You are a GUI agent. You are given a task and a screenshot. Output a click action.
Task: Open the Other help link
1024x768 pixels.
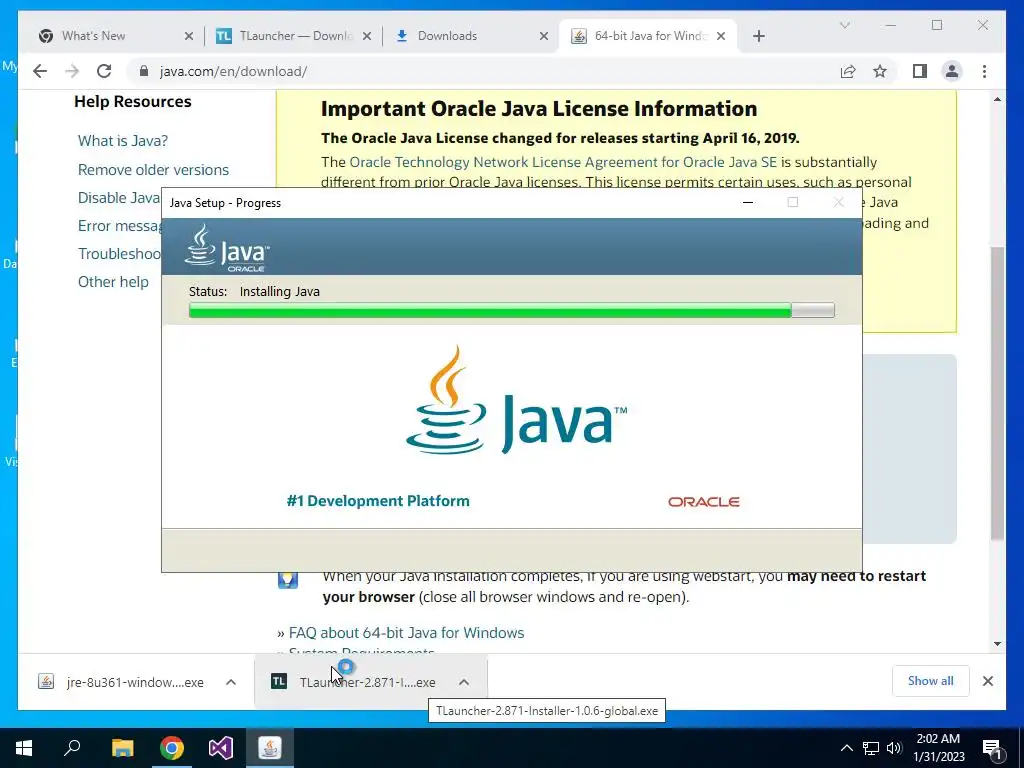tap(113, 282)
